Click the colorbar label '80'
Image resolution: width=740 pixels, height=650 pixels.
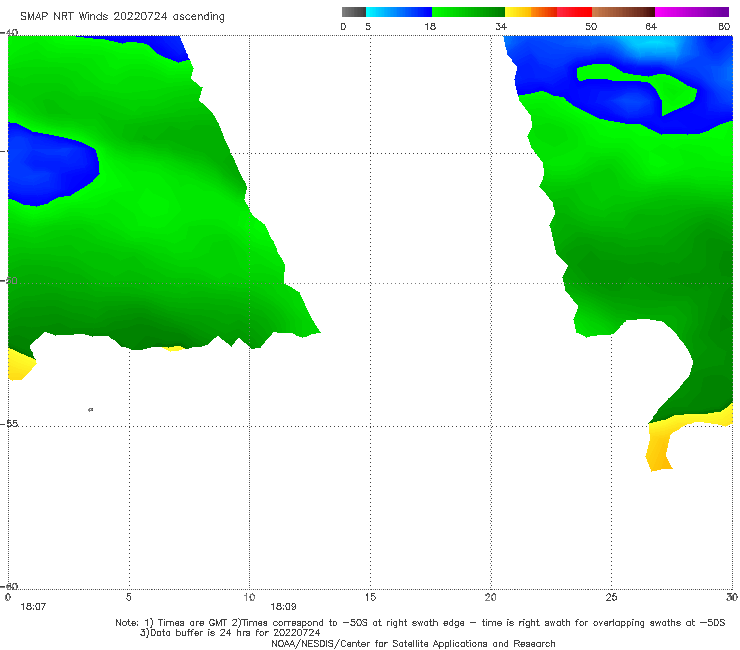point(724,26)
